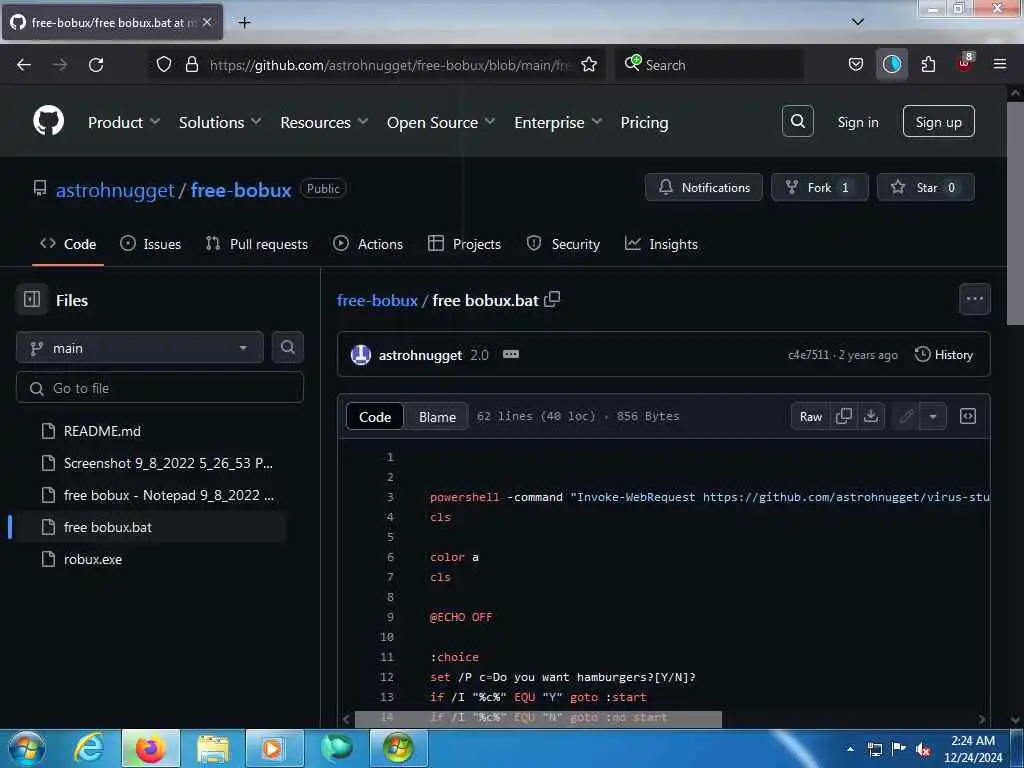
Task: Open the Raw file view
Action: click(810, 416)
